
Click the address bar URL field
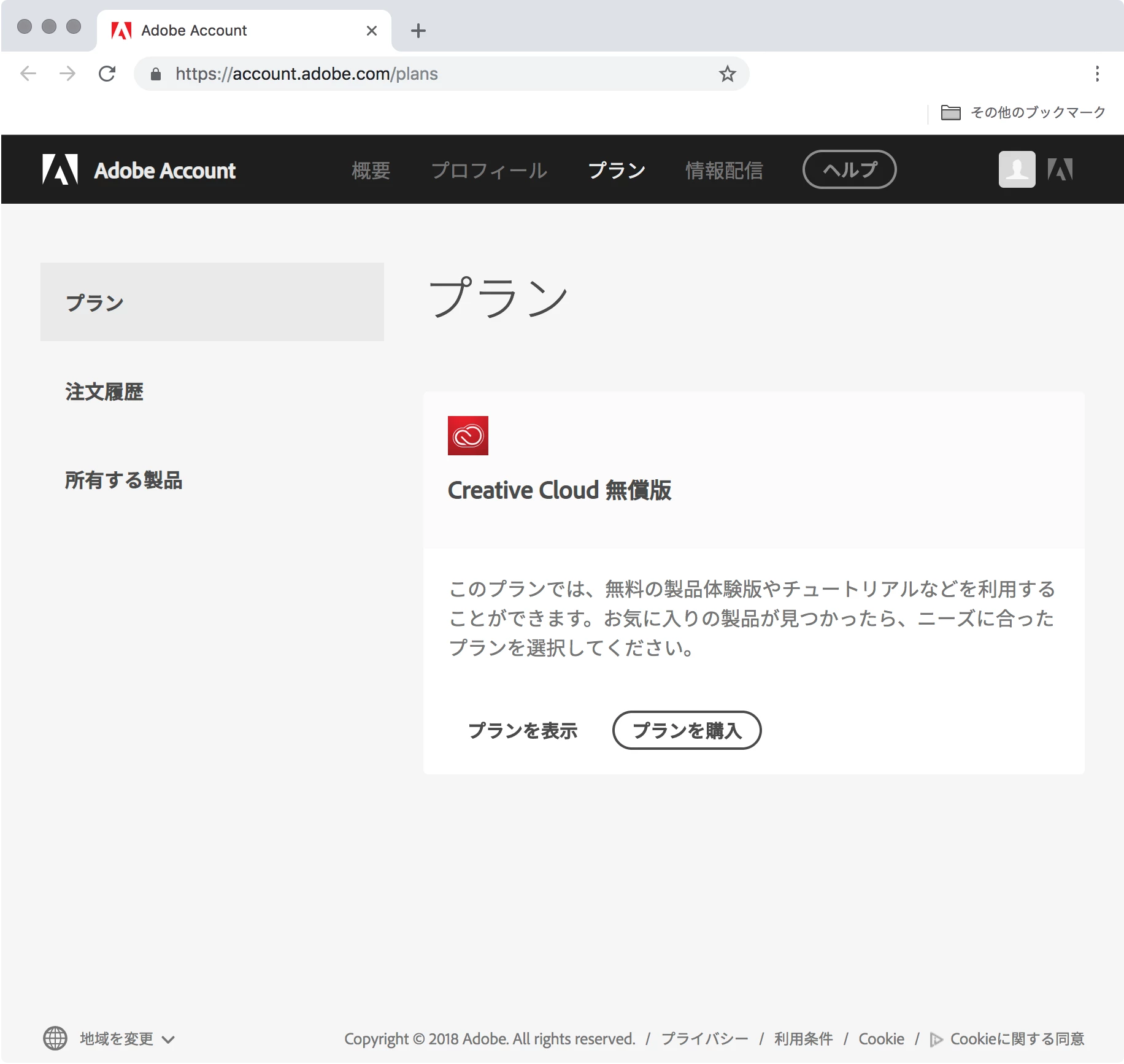[x=442, y=74]
